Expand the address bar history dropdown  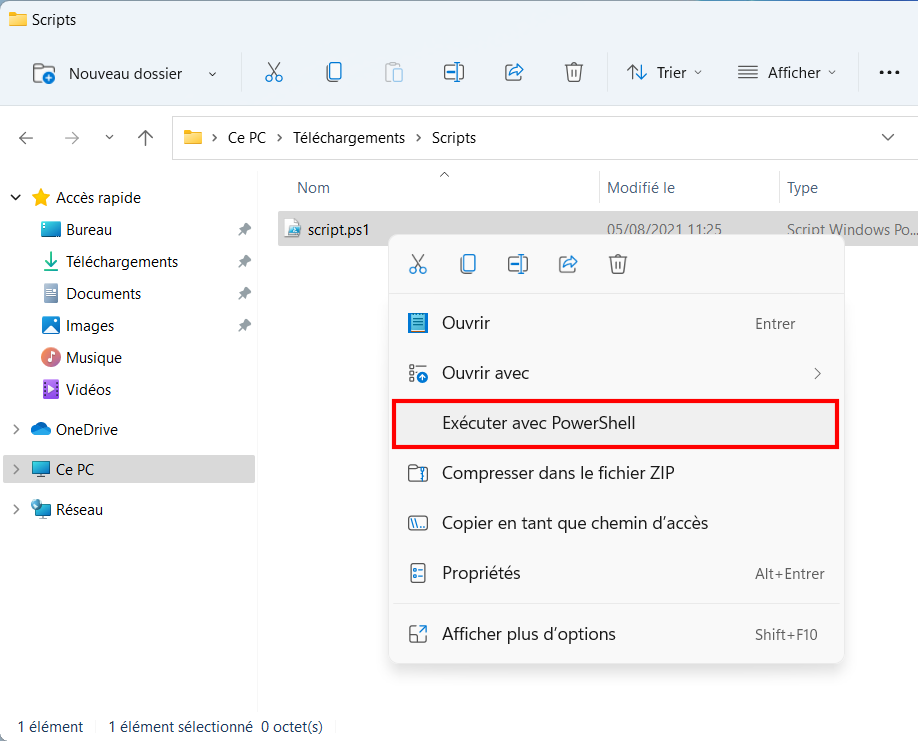tap(888, 138)
